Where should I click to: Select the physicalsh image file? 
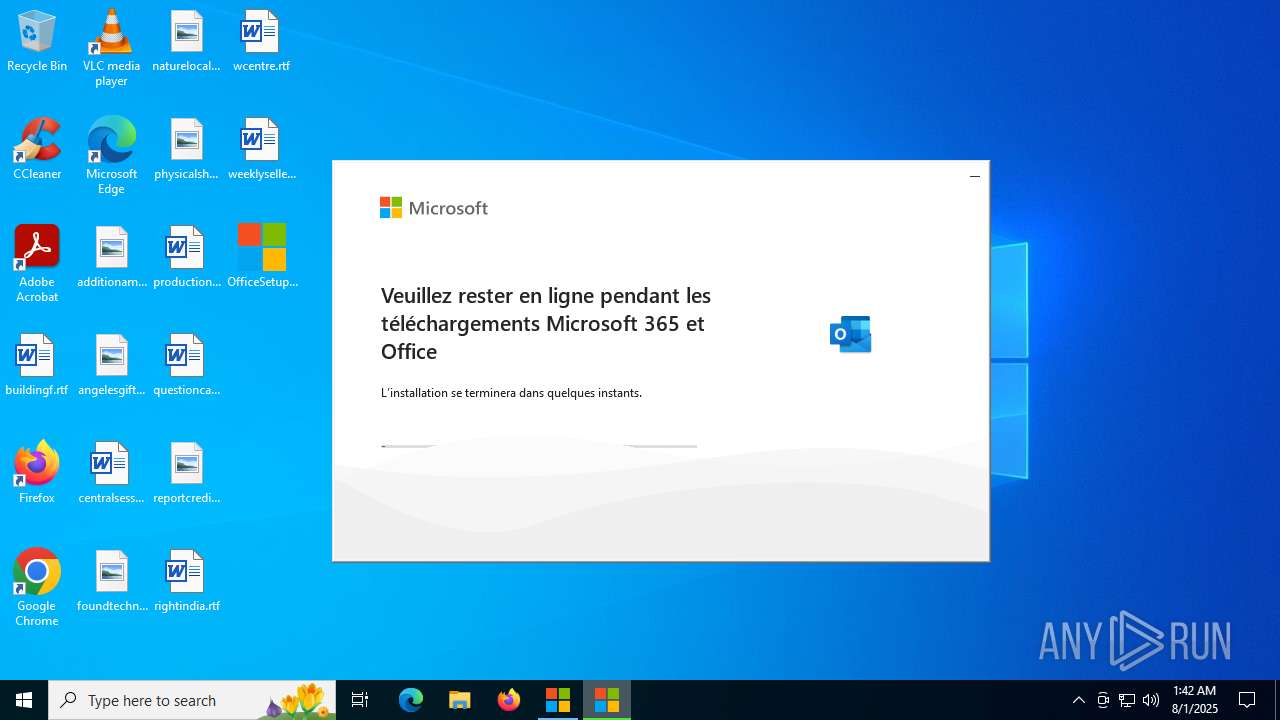click(x=186, y=150)
